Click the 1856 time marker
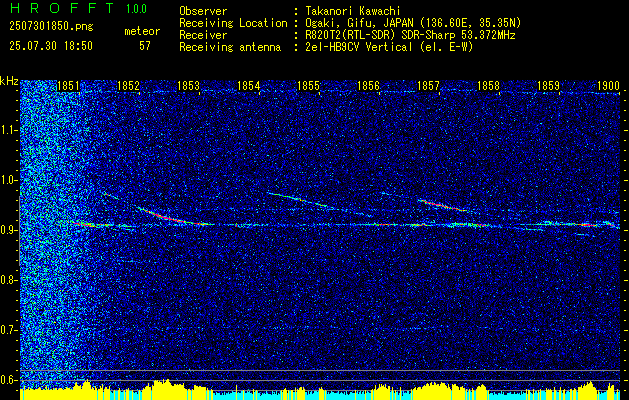This screenshot has width=629, height=400. (368, 86)
